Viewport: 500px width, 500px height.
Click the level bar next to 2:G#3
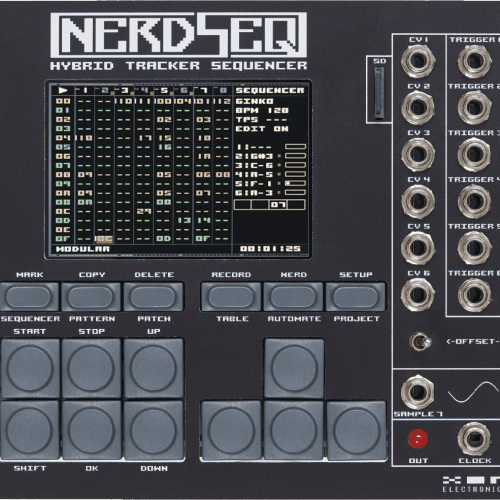[x=295, y=156]
